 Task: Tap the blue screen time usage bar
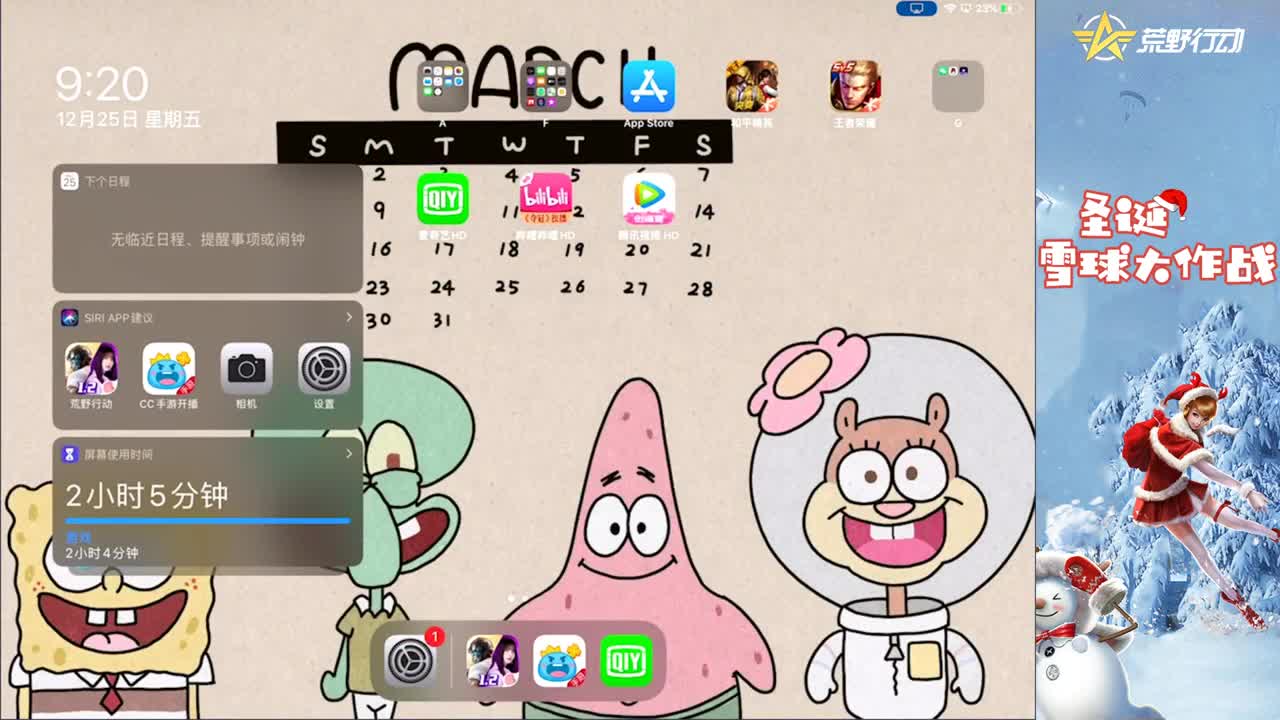click(x=208, y=521)
